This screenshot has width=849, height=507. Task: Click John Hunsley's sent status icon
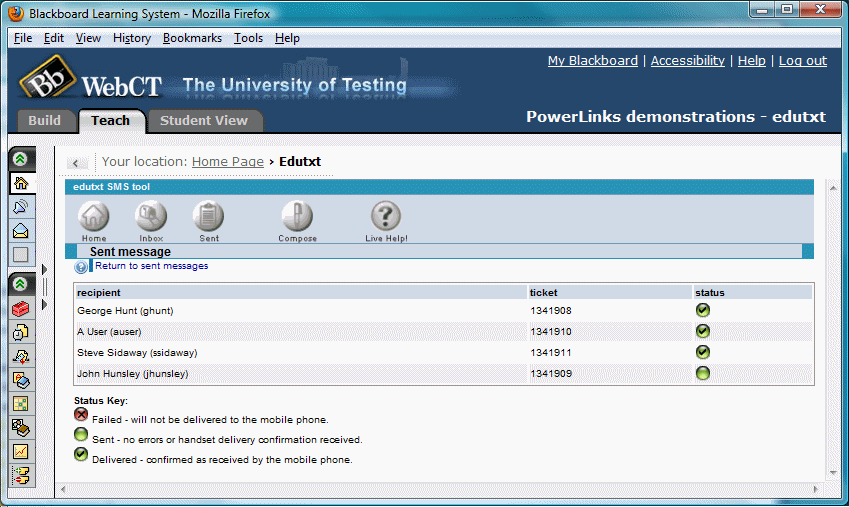[703, 373]
